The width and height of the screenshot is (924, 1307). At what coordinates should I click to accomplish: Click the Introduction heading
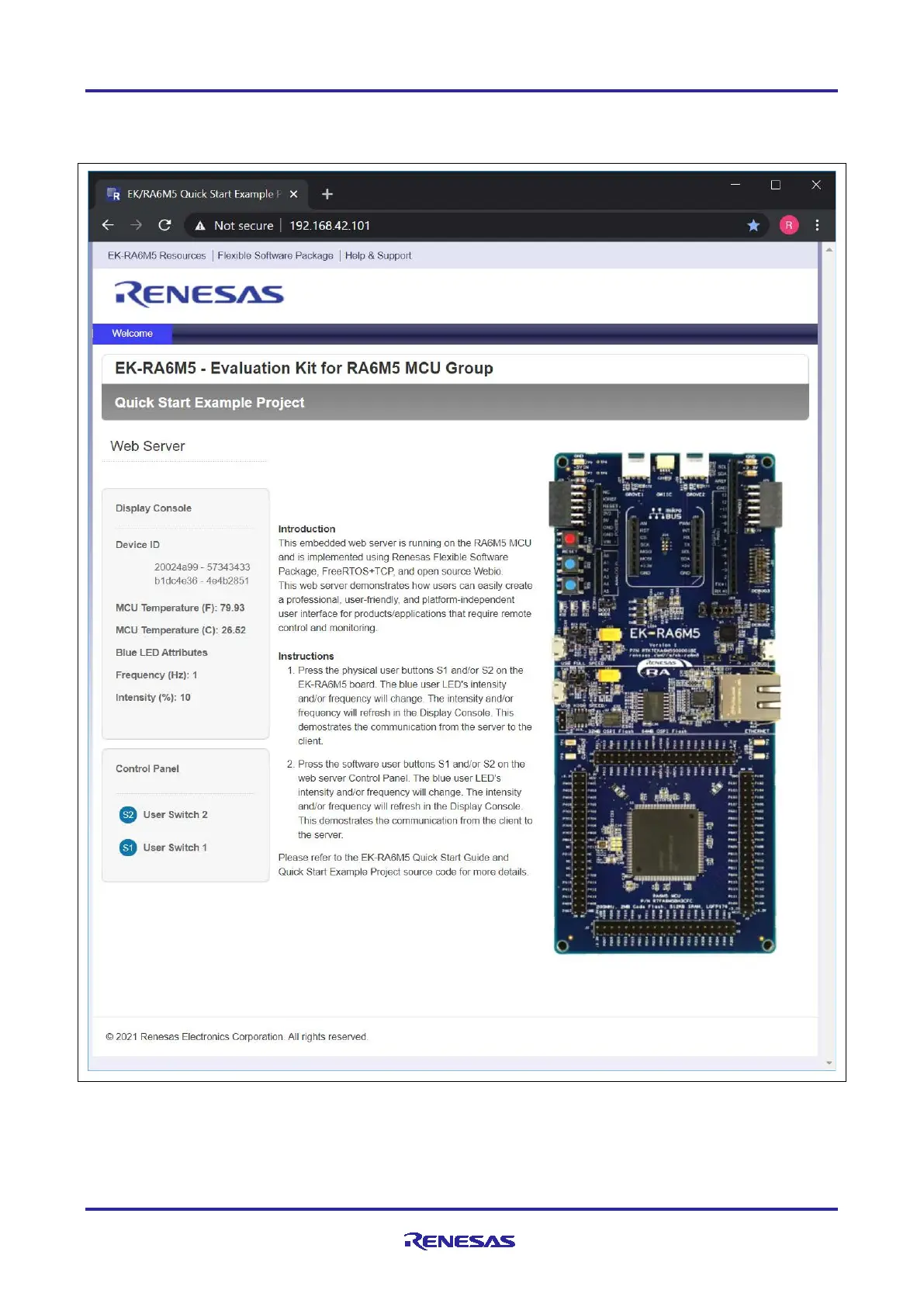click(x=307, y=529)
